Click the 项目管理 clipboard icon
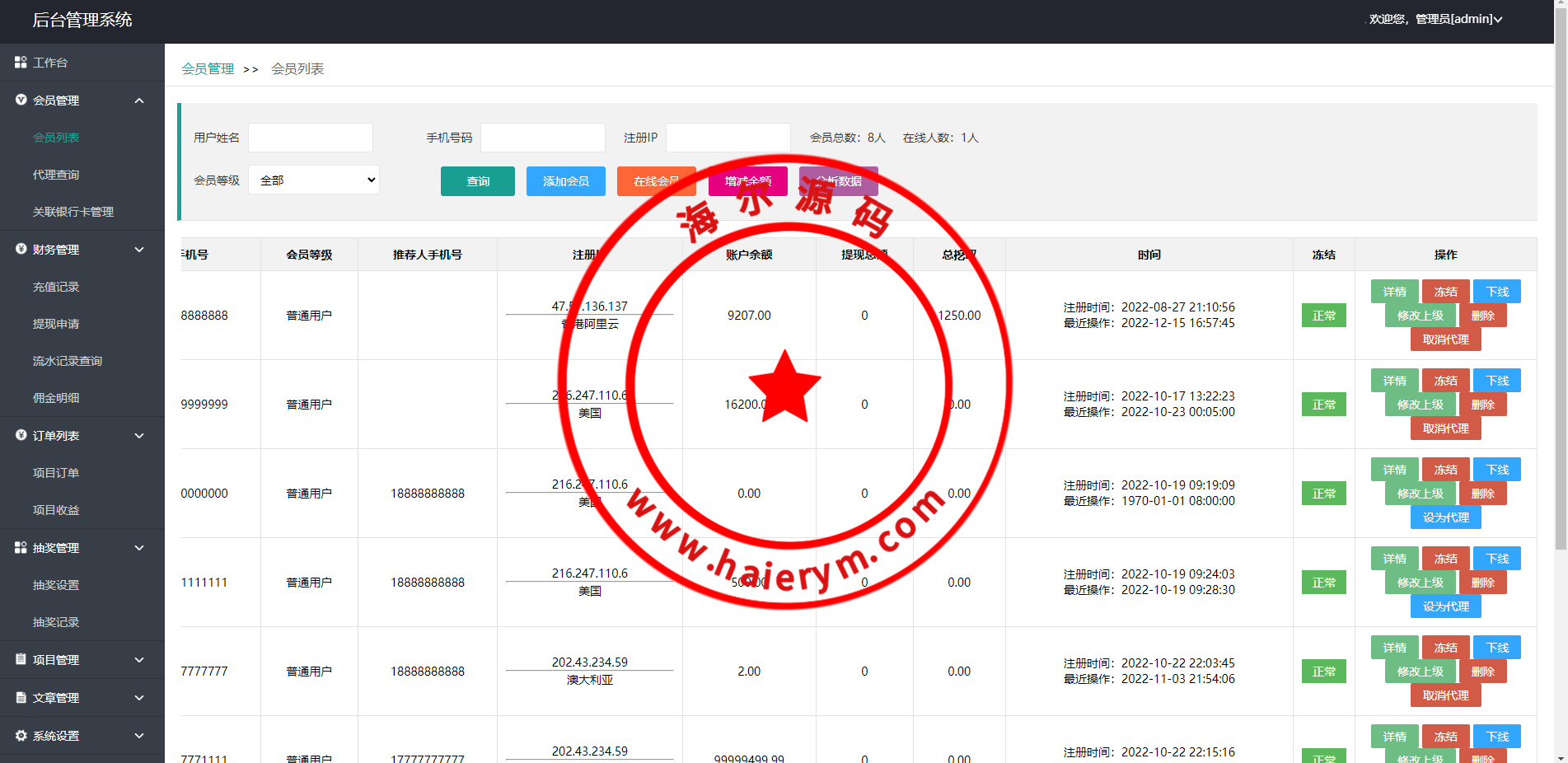 pos(21,660)
